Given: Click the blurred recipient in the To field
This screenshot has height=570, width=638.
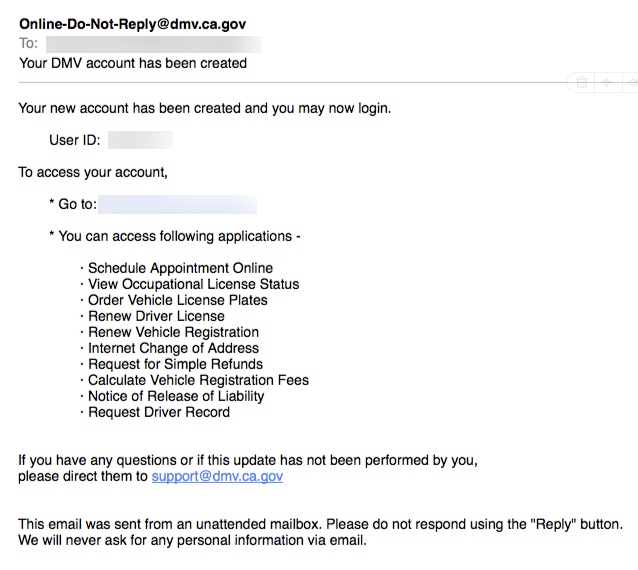Looking at the screenshot, I should coord(154,44).
